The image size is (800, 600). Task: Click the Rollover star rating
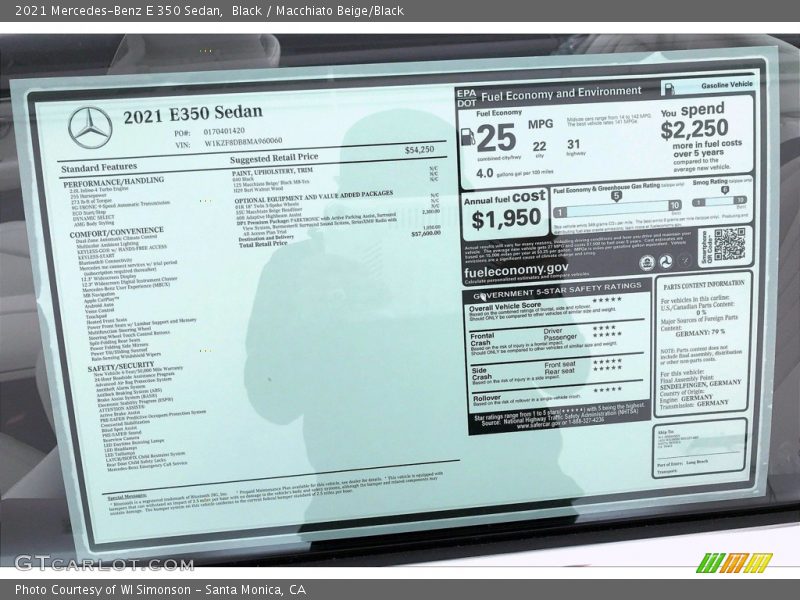click(607, 389)
